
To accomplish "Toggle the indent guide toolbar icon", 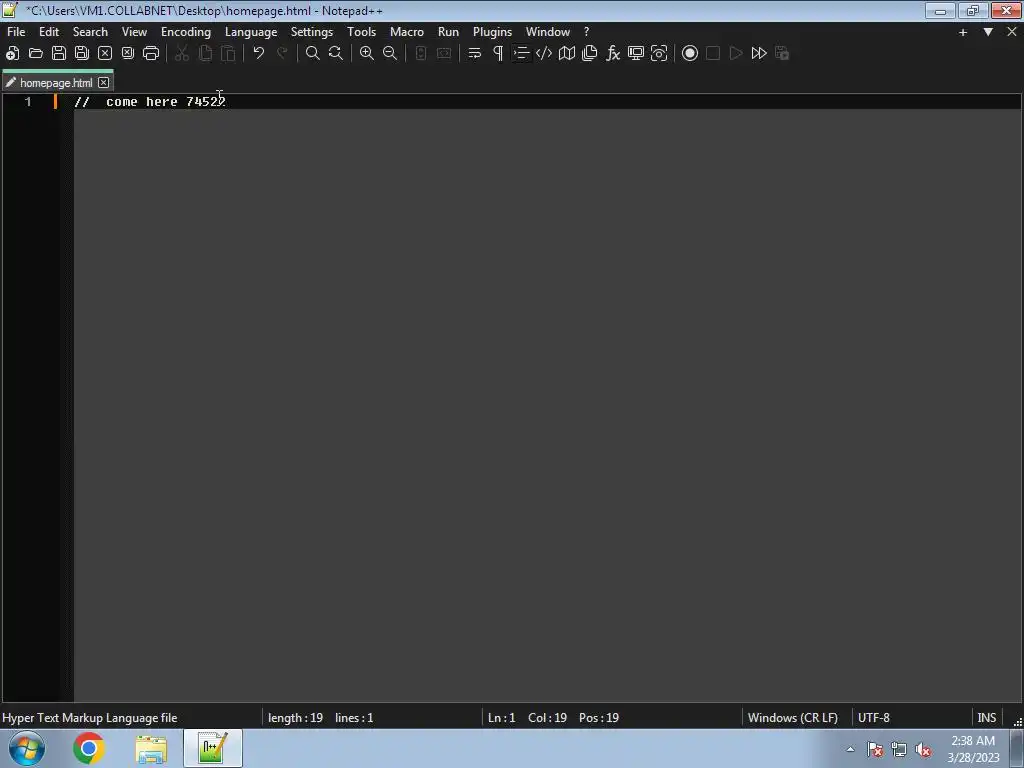I will [x=521, y=54].
